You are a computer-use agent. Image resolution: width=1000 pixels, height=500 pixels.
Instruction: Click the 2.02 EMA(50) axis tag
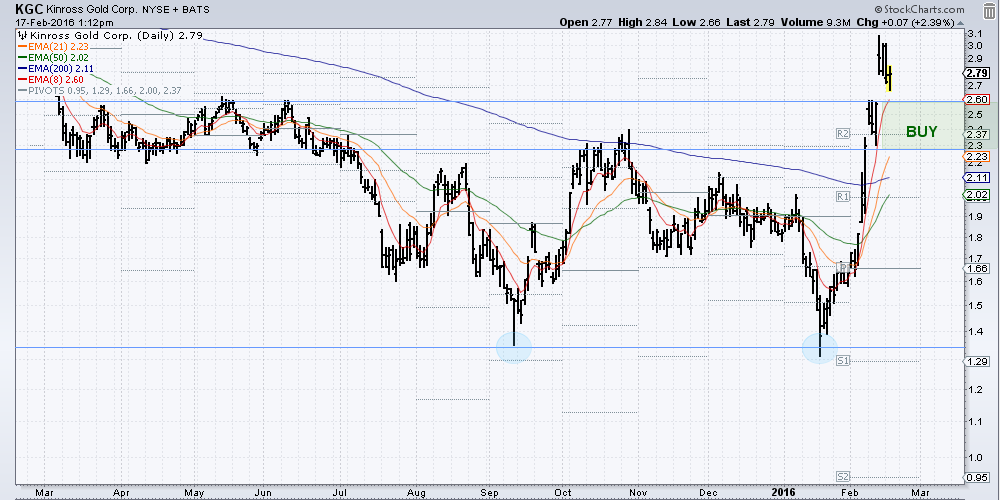point(977,195)
